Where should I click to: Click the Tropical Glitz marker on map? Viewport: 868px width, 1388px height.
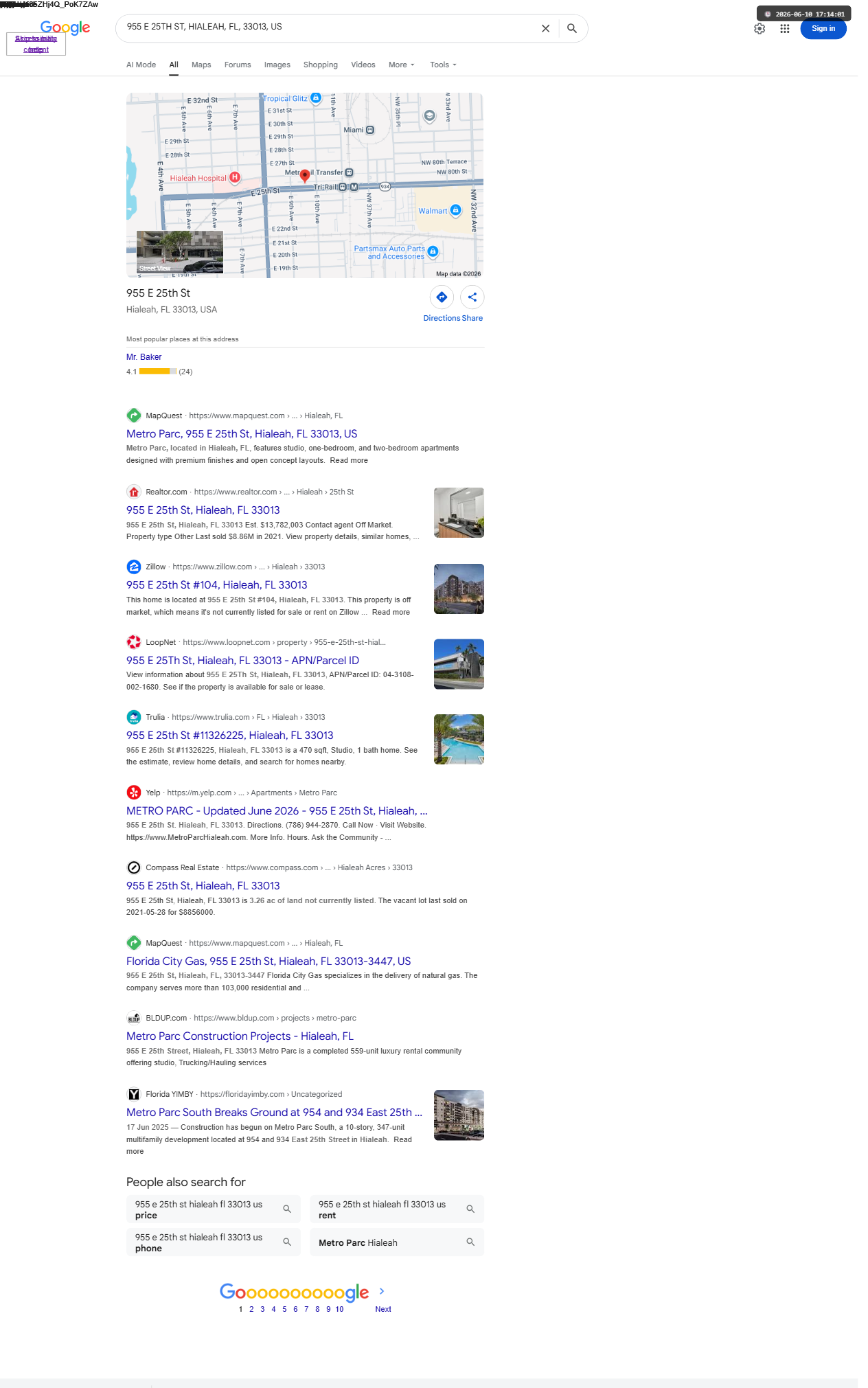pyautogui.click(x=316, y=98)
